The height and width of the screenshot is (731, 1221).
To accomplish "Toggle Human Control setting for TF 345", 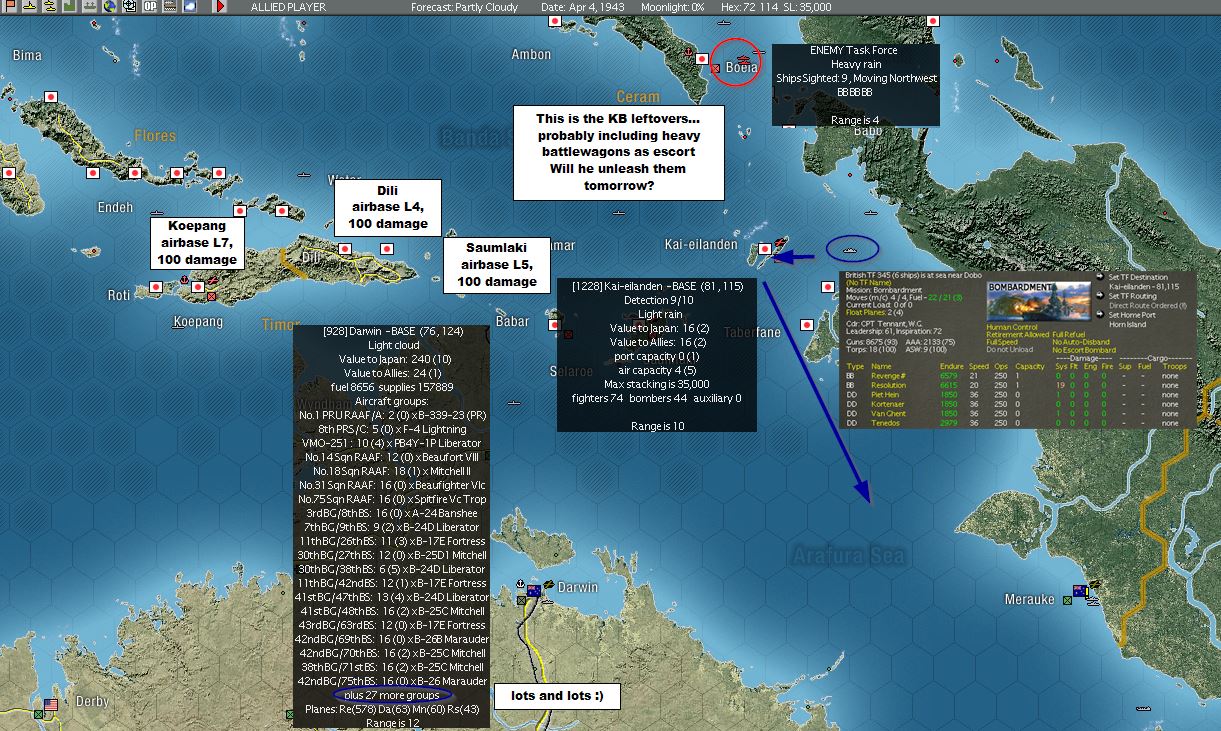I will (x=1011, y=327).
